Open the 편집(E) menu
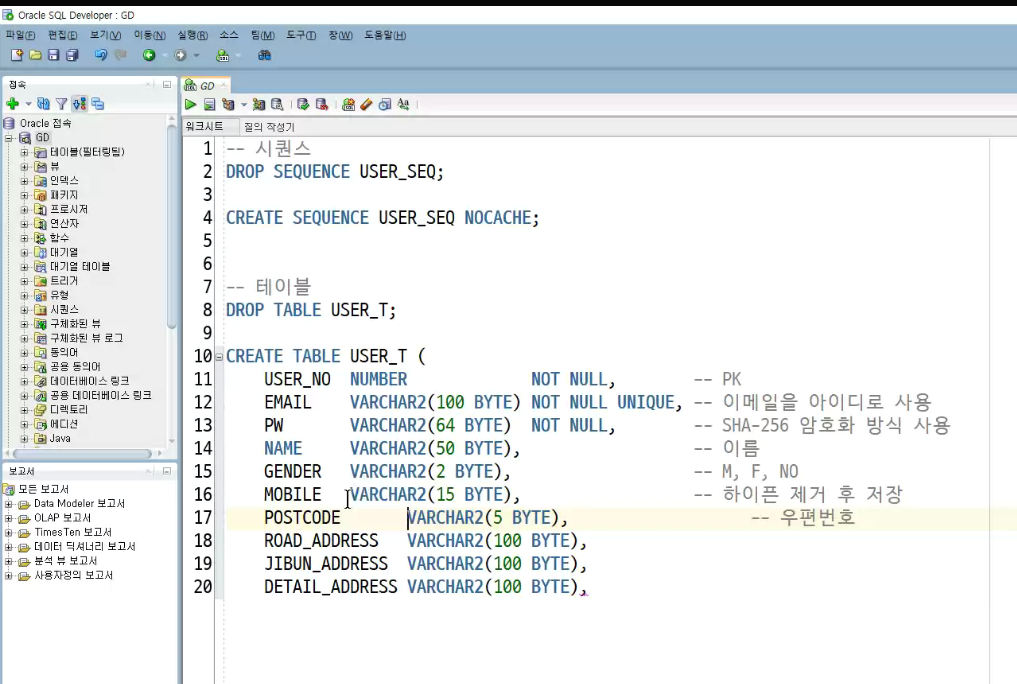This screenshot has height=684, width=1017. point(62,35)
